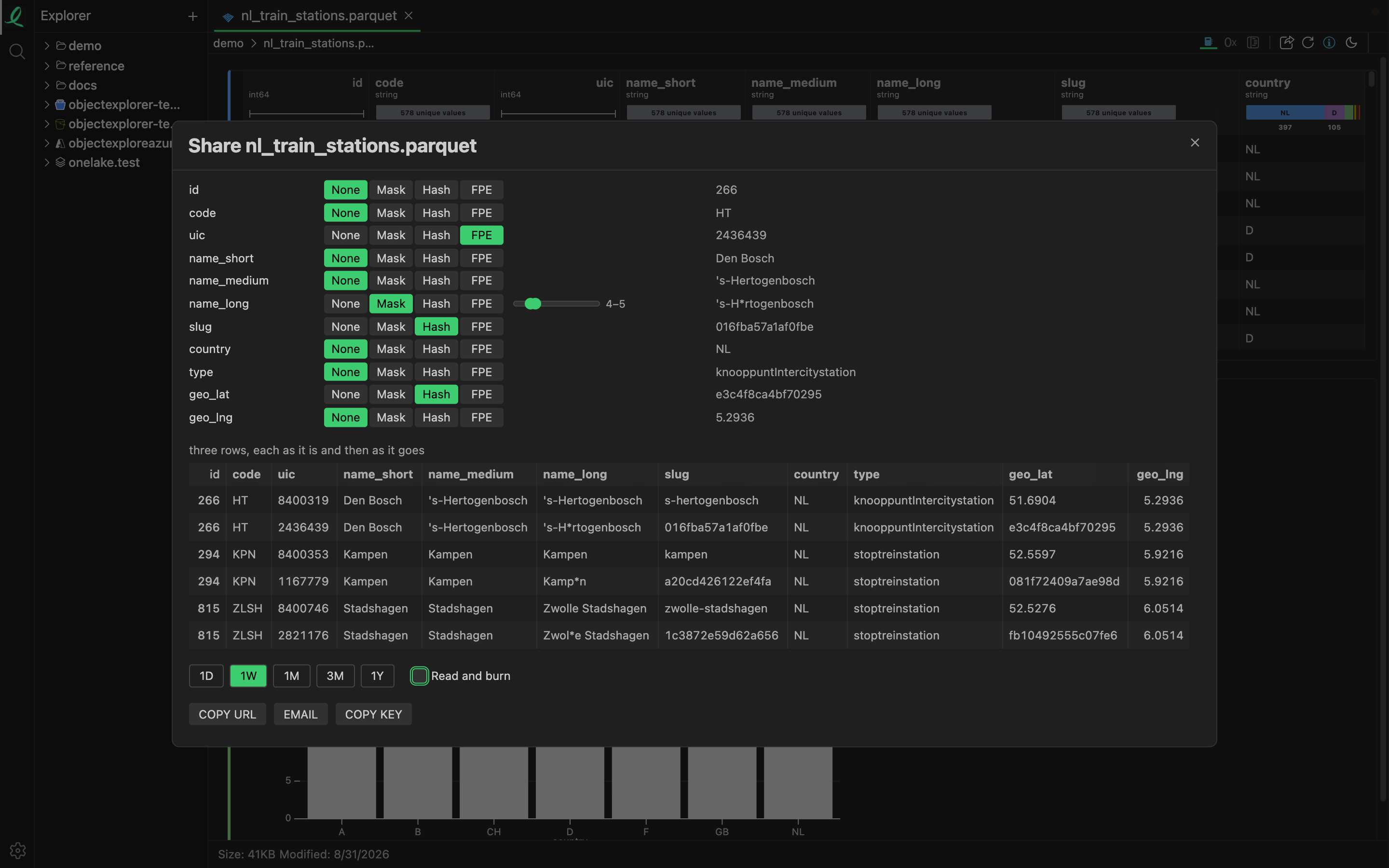The height and width of the screenshot is (868, 1389).
Task: Adjust the name_long mask range slider
Action: point(556,304)
